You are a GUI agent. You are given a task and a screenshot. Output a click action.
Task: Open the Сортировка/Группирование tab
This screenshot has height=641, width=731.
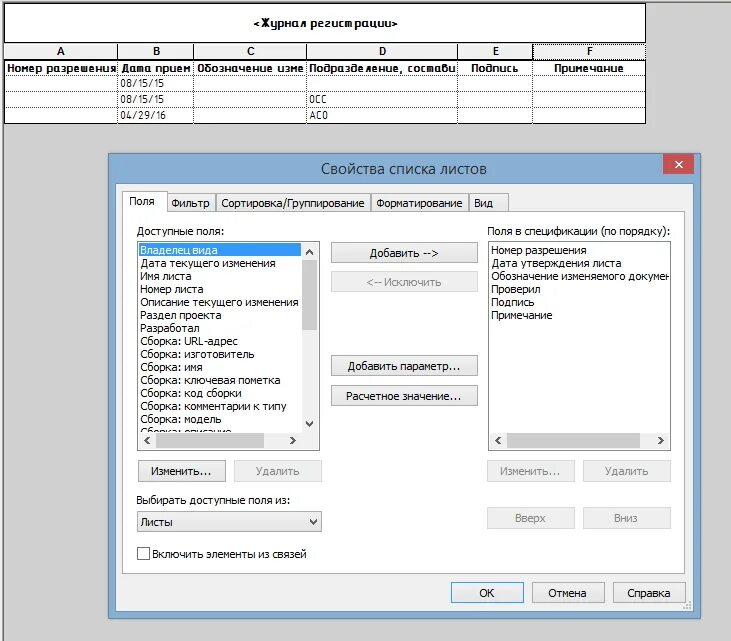click(293, 203)
